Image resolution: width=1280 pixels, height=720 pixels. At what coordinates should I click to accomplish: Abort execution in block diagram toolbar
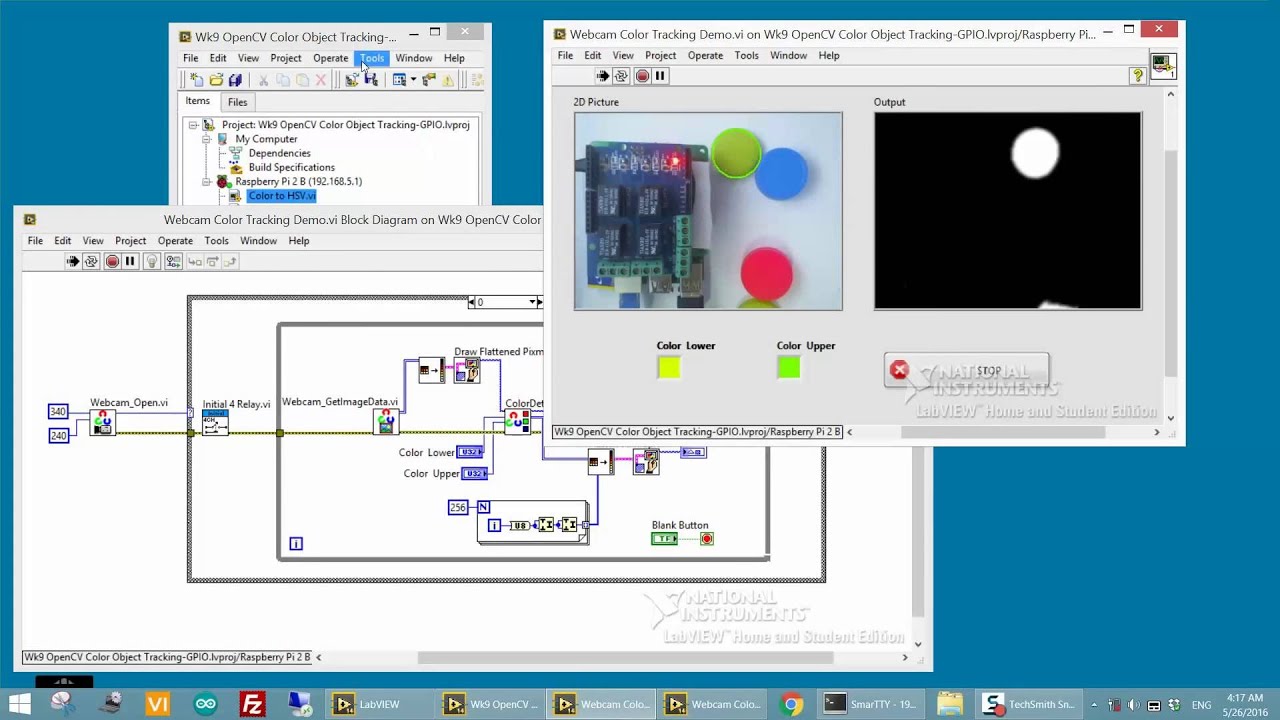(112, 261)
